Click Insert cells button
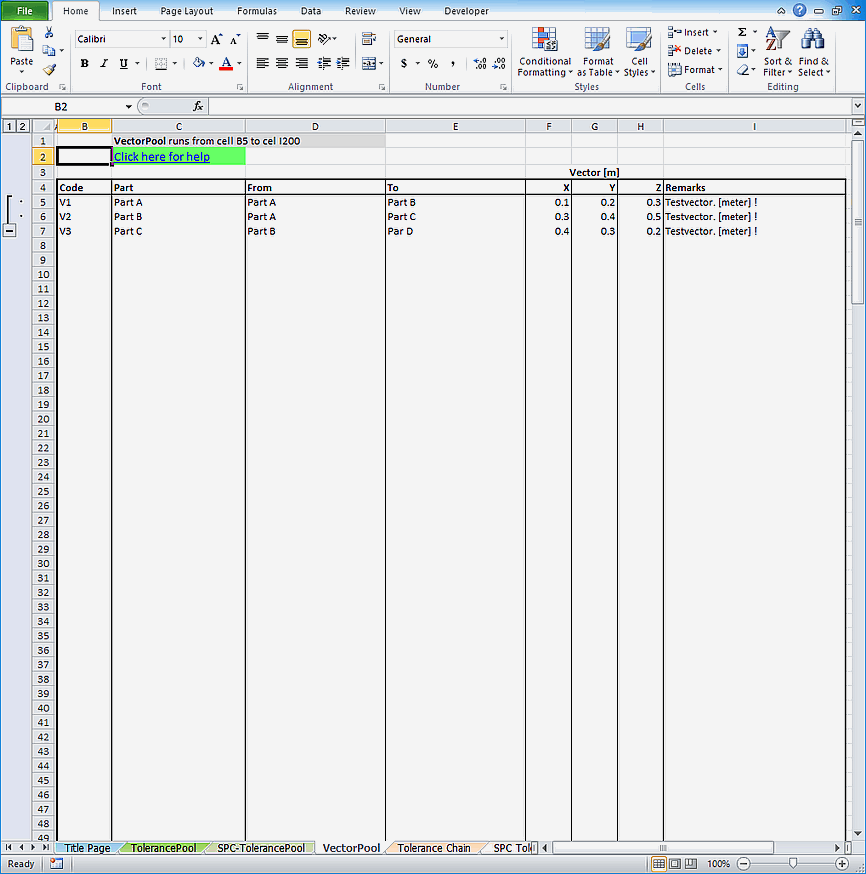 693,32
